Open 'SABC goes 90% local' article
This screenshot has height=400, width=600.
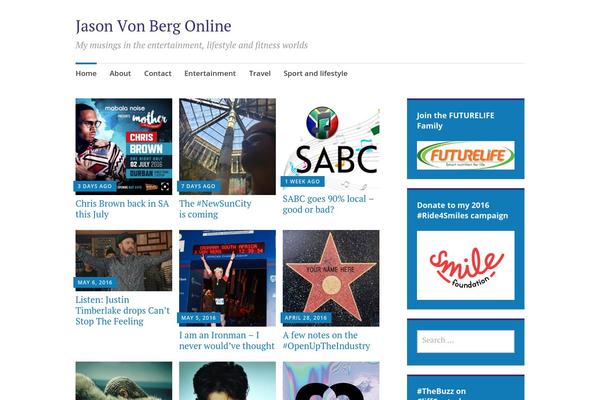(328, 204)
